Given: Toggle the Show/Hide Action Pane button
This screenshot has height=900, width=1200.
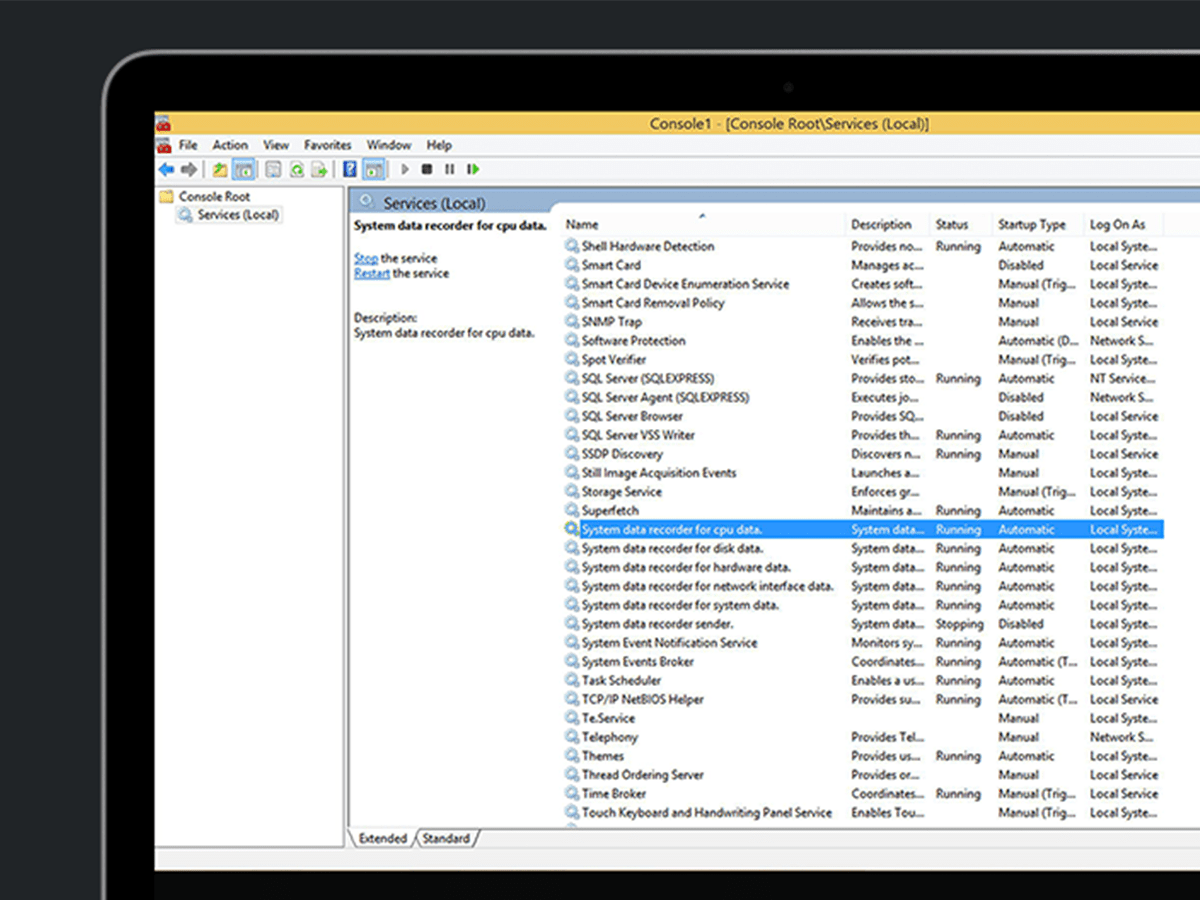Looking at the screenshot, I should pyautogui.click(x=374, y=170).
